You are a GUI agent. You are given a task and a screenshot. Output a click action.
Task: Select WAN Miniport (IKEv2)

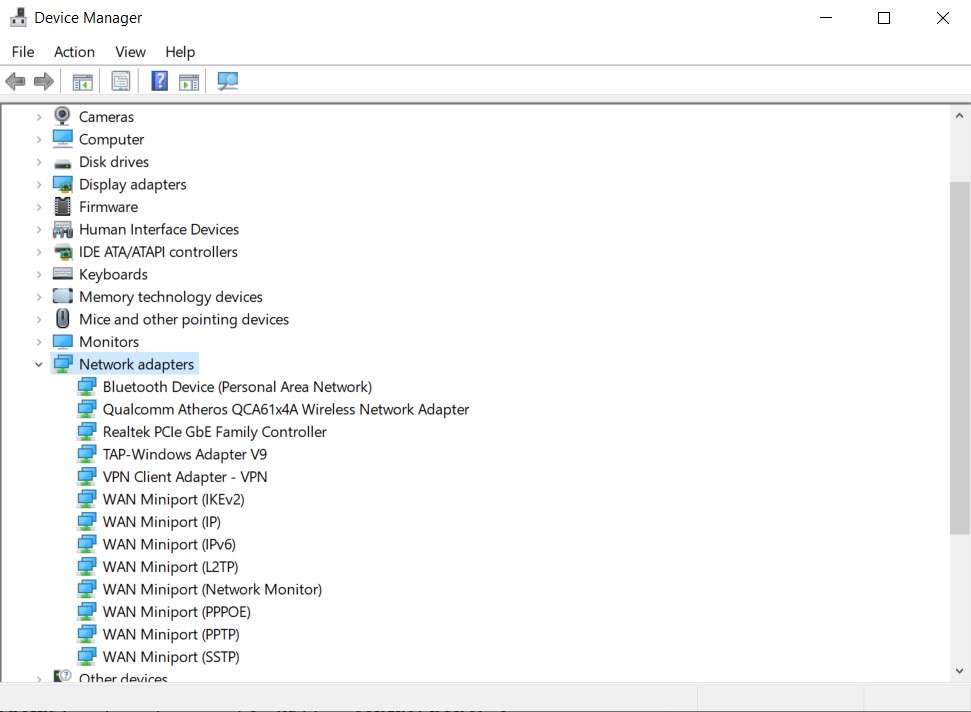click(173, 500)
